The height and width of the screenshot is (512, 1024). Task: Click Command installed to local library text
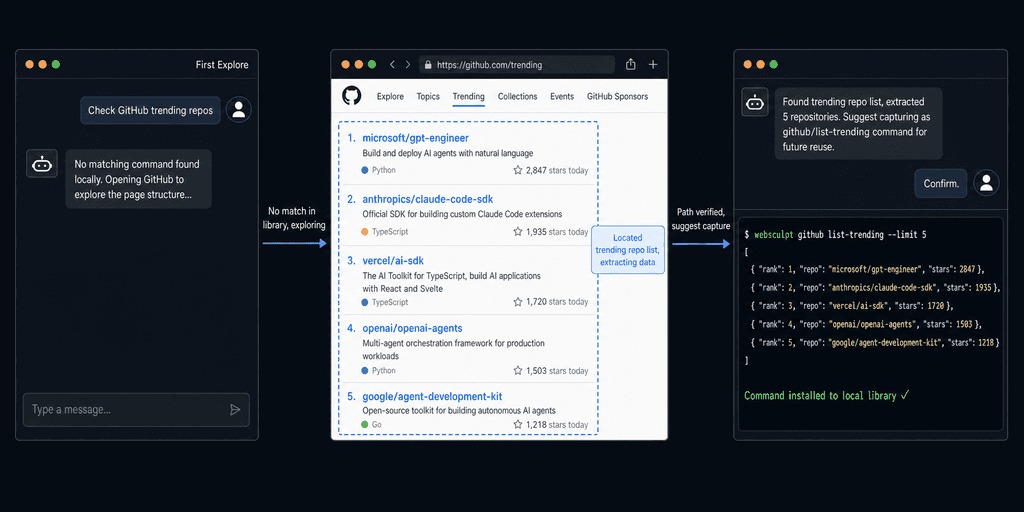826,395
